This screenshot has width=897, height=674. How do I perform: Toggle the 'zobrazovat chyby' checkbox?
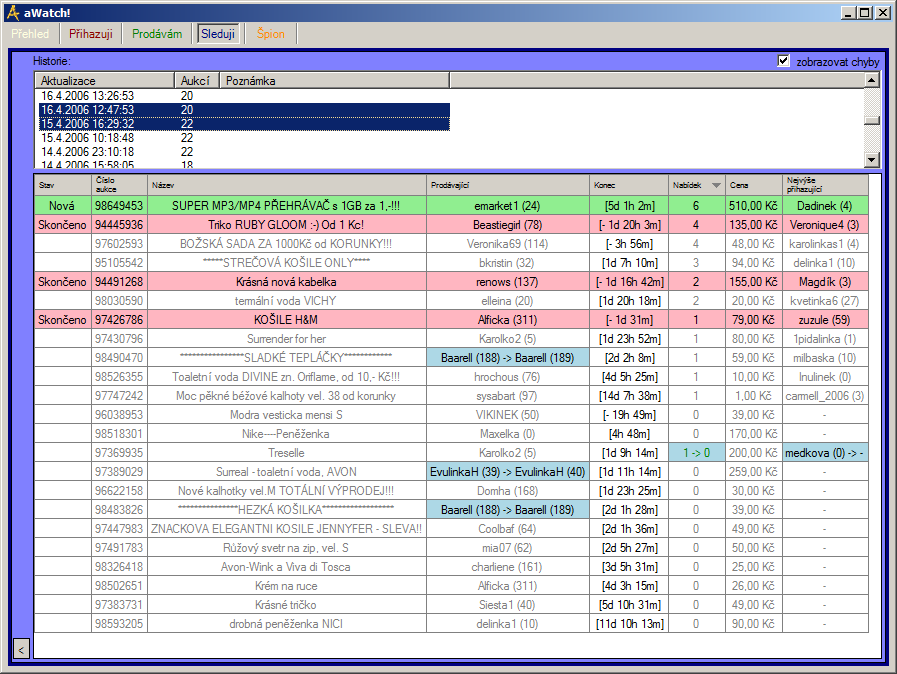coord(784,61)
